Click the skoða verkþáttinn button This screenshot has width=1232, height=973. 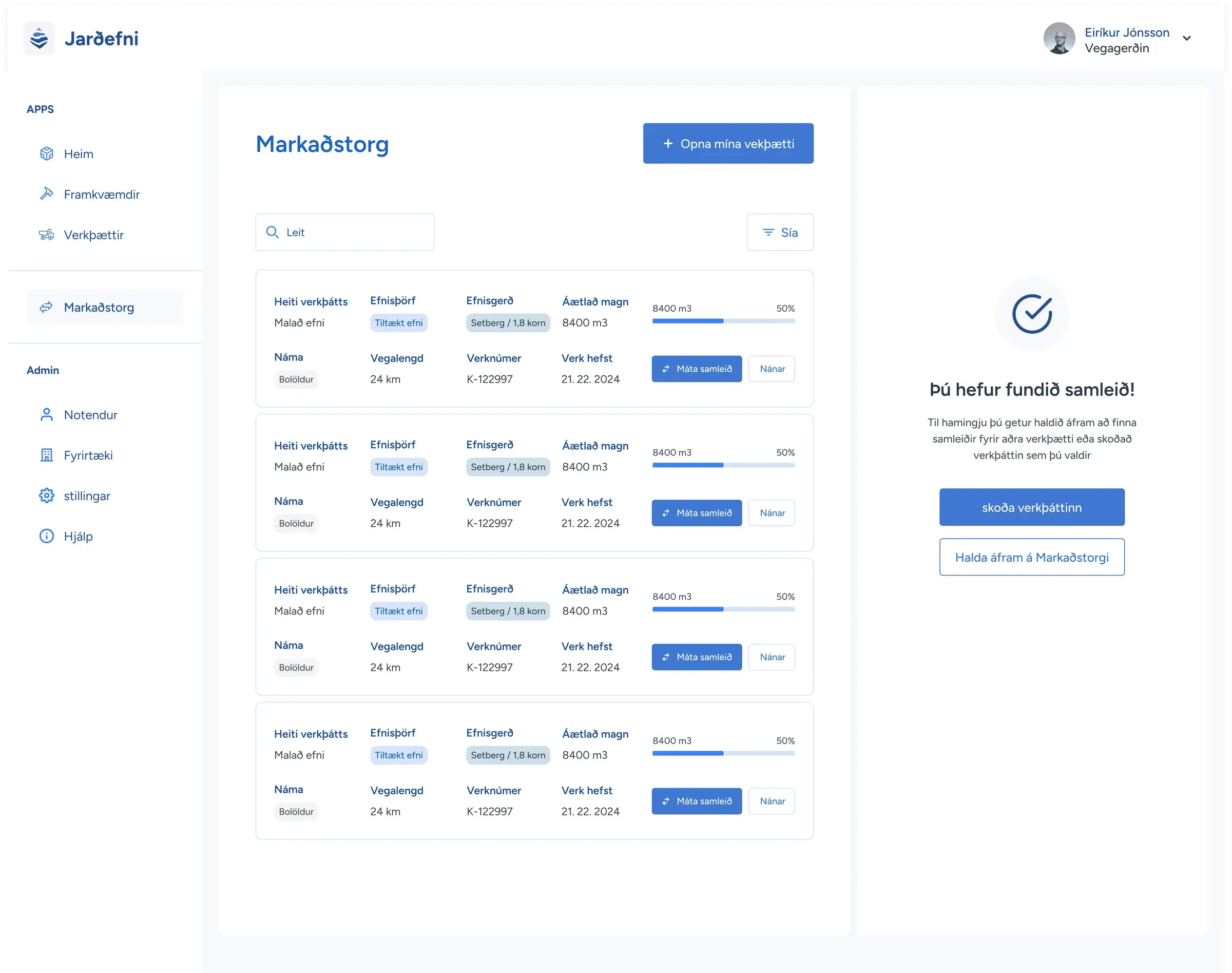pos(1031,507)
